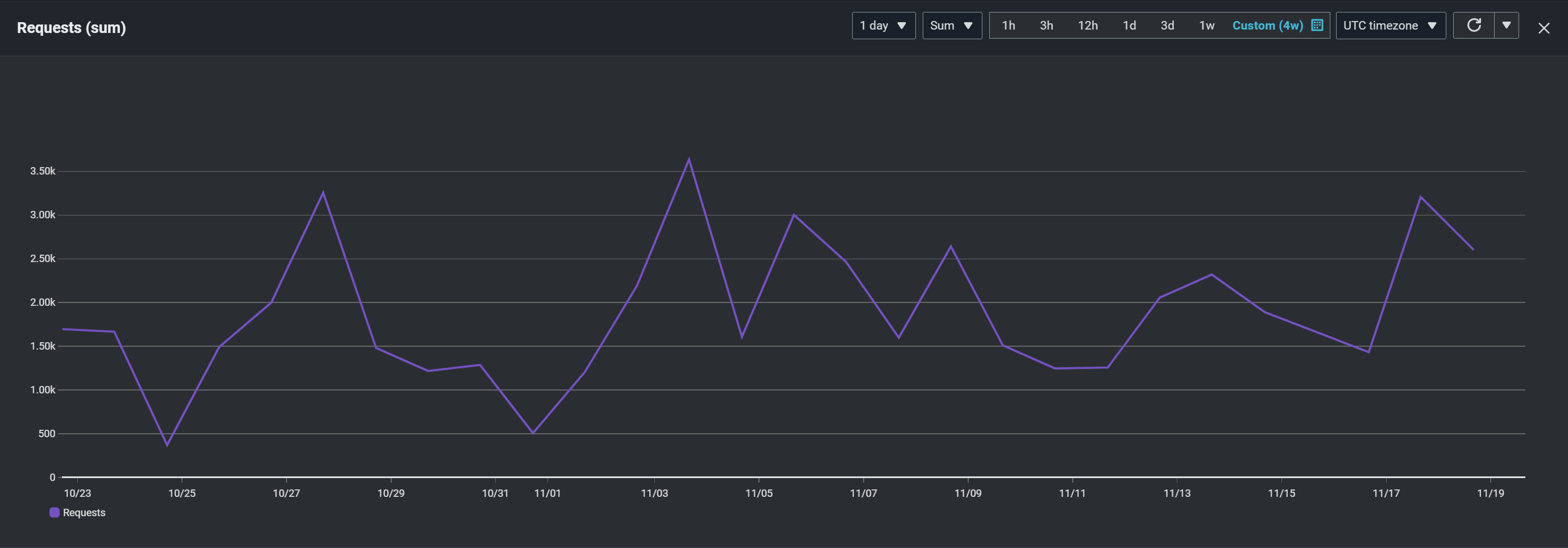
Task: Choose the 1d time range
Action: tap(1129, 26)
